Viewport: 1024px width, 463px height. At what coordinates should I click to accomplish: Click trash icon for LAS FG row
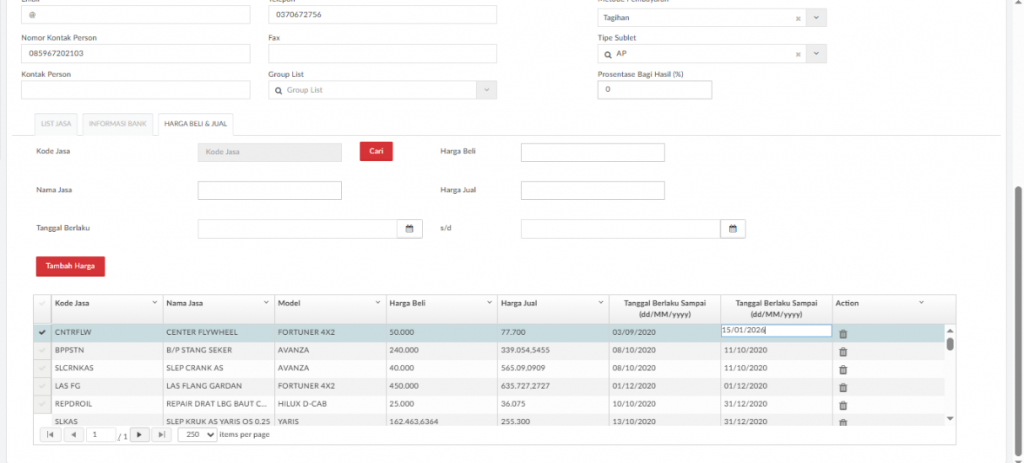tap(842, 387)
